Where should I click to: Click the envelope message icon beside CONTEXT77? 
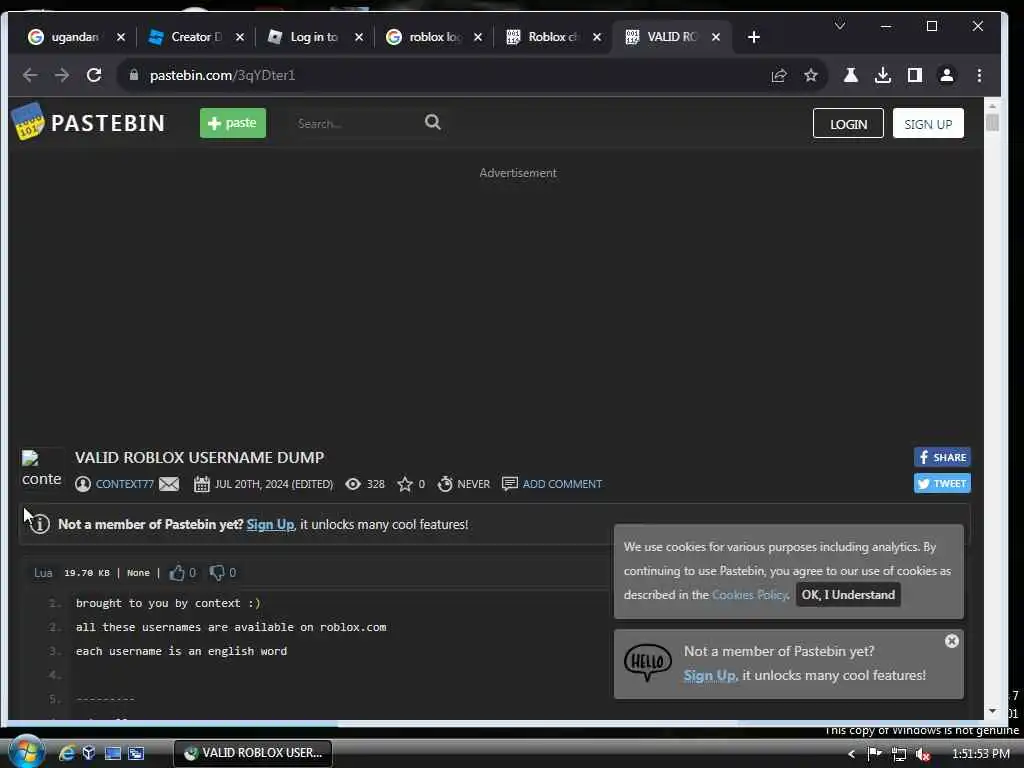pyautogui.click(x=169, y=484)
